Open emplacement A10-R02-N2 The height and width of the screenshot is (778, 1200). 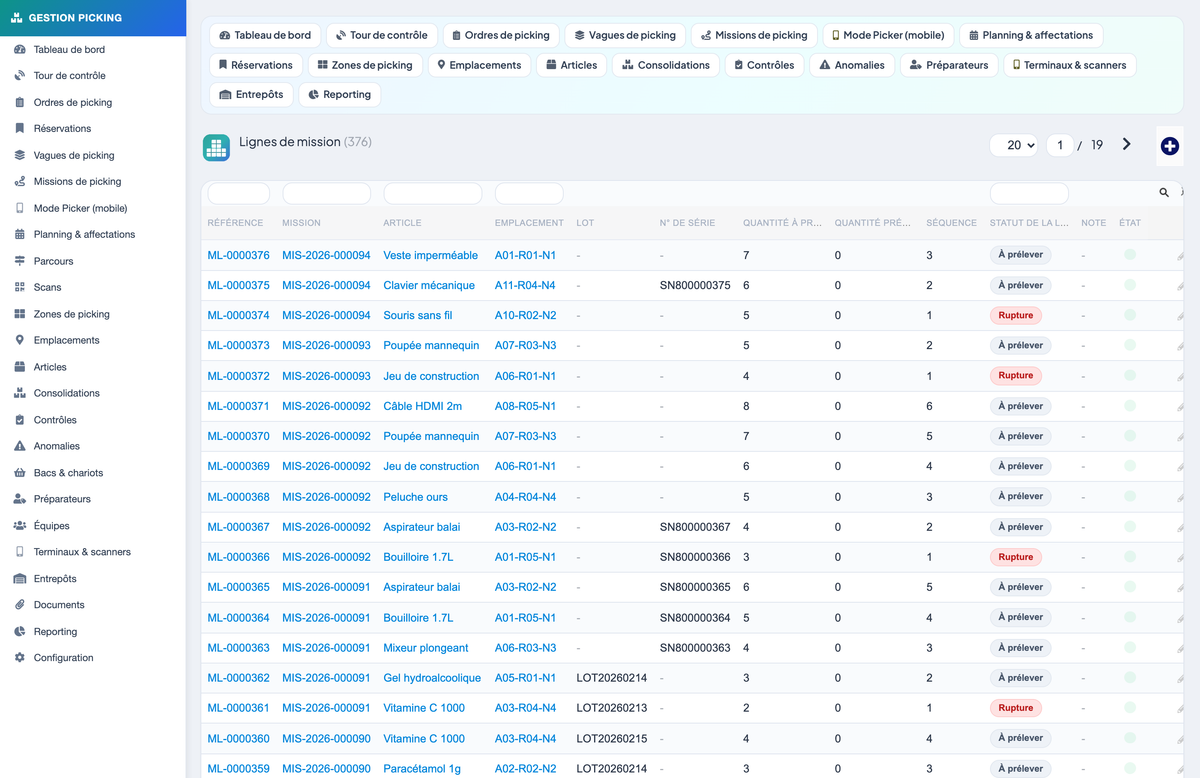tap(525, 315)
